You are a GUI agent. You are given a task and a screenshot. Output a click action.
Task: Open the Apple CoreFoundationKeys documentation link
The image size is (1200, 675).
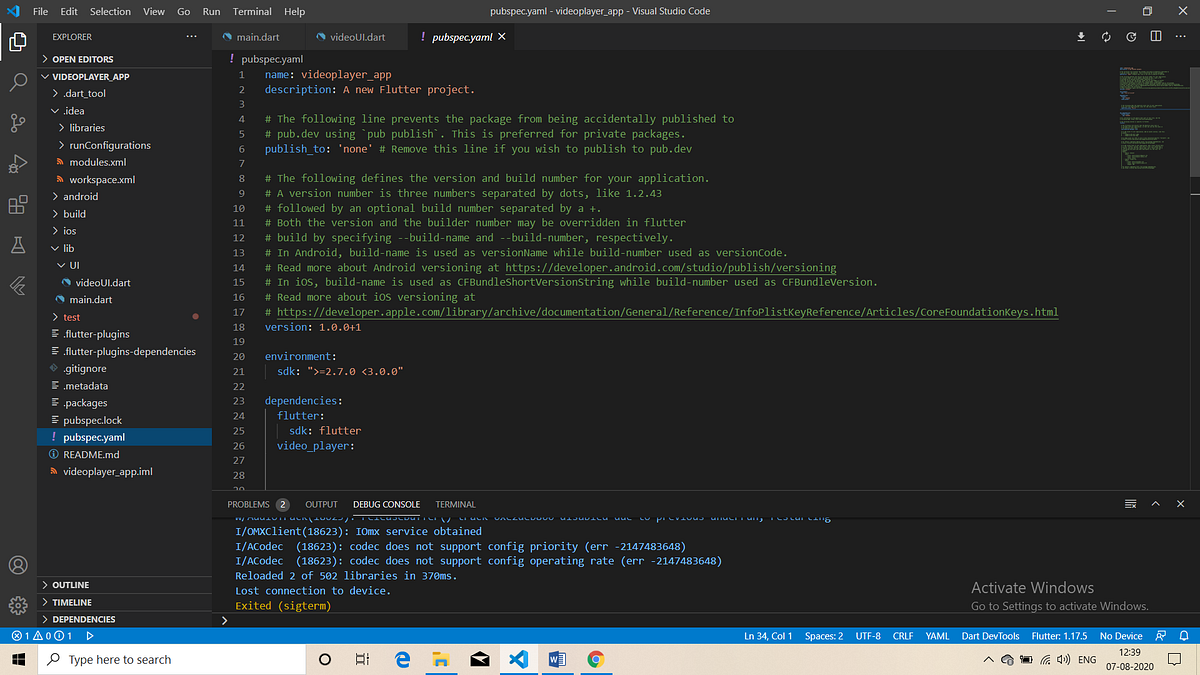tap(667, 312)
